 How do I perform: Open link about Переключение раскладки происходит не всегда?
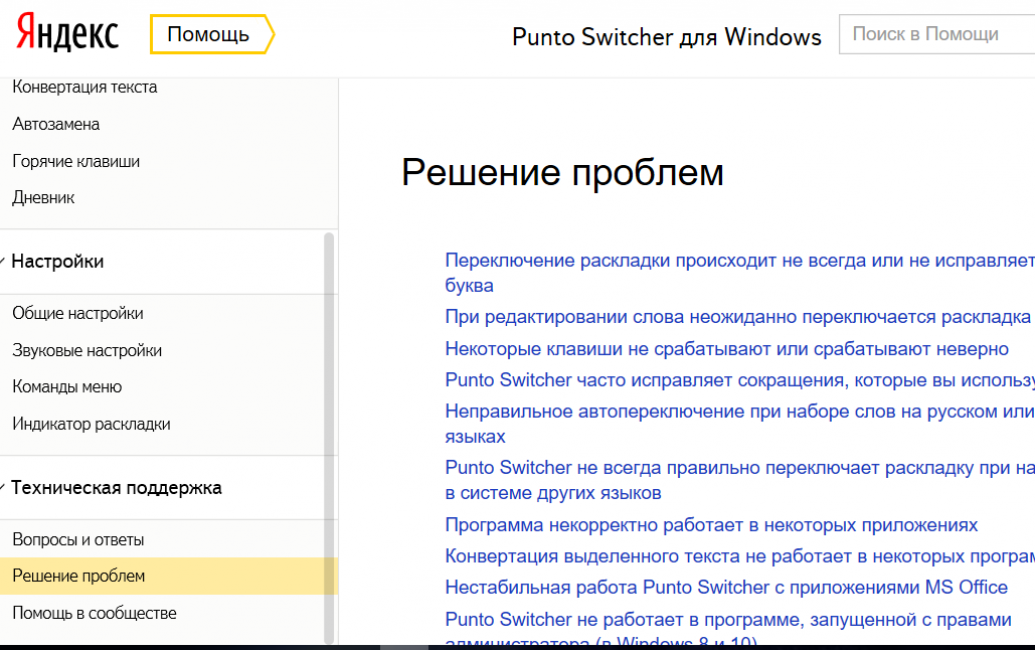(x=739, y=273)
